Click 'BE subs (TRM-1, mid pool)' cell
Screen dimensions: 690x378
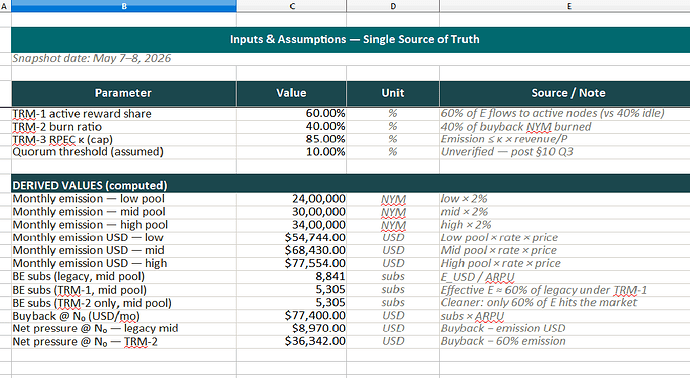click(x=124, y=290)
